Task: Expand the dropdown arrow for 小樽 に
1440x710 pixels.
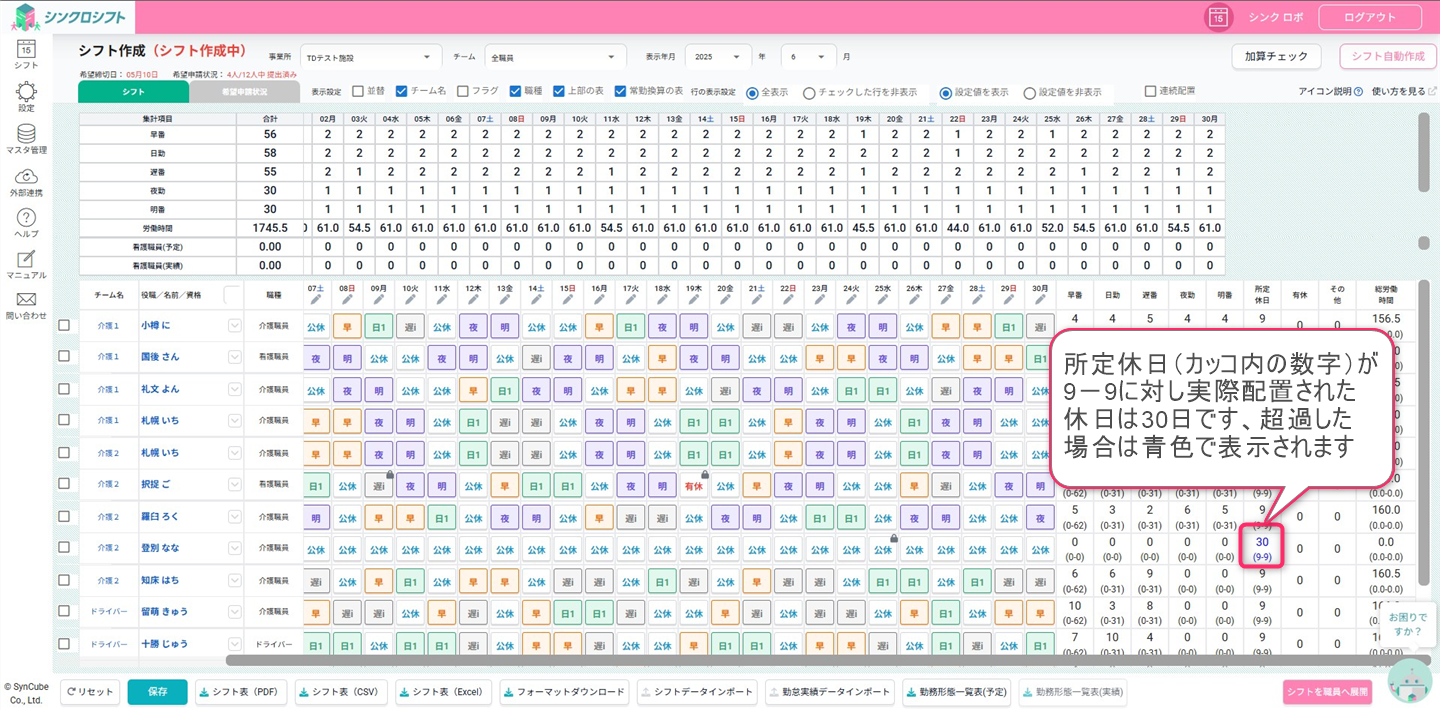Action: tap(235, 325)
